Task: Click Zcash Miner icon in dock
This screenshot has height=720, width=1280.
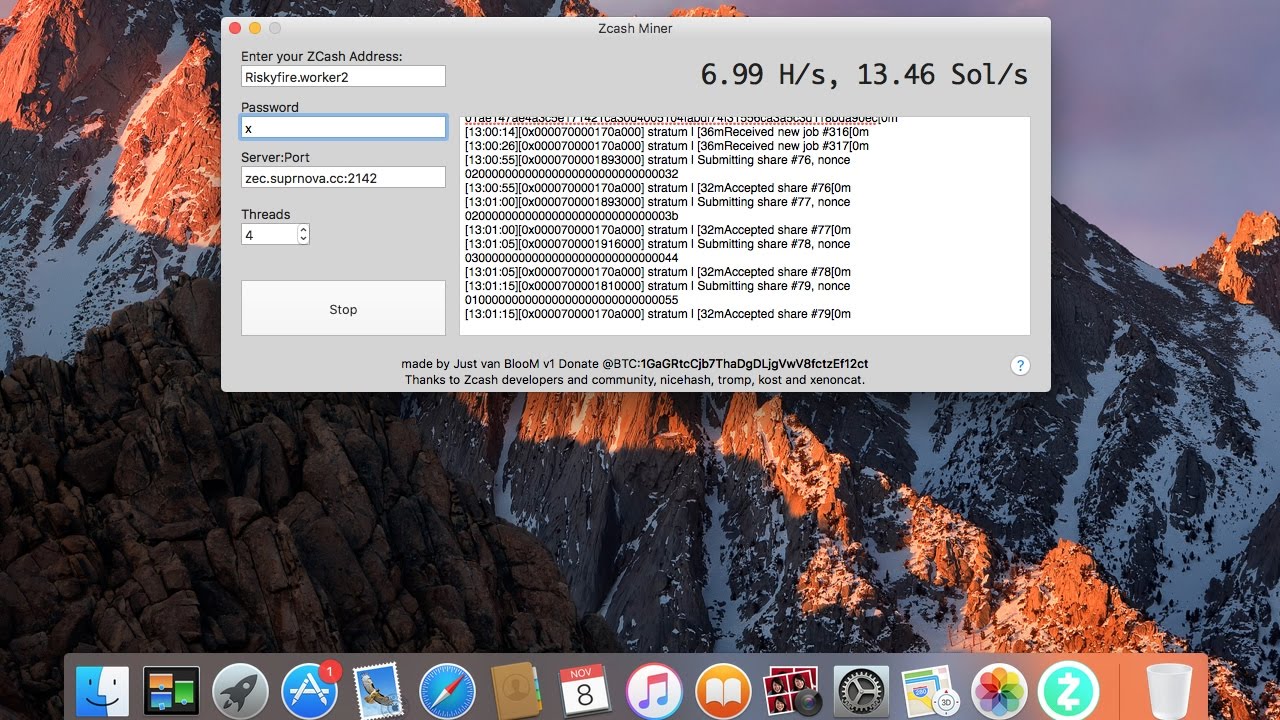Action: (1068, 691)
